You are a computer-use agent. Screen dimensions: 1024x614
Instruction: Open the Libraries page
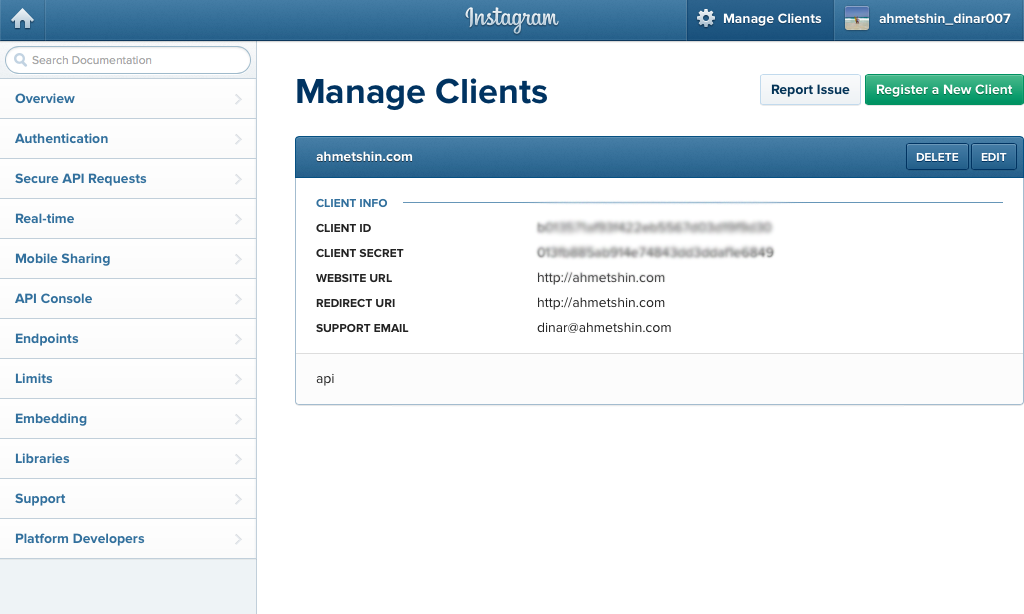click(x=128, y=459)
